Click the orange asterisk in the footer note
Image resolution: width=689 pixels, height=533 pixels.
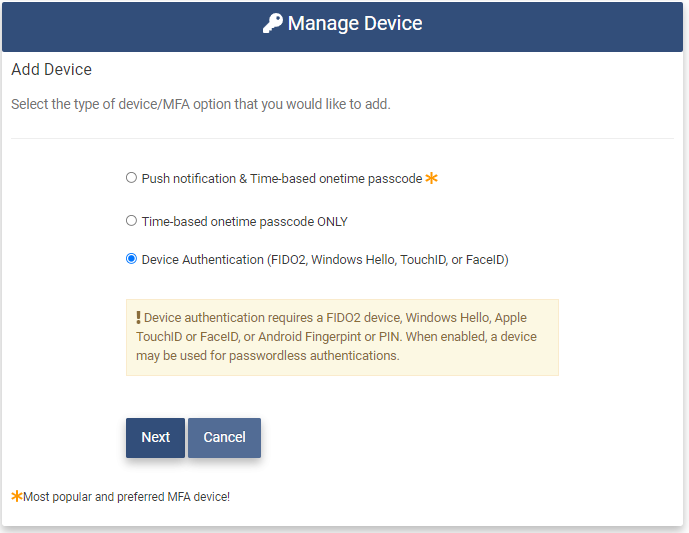[16, 496]
